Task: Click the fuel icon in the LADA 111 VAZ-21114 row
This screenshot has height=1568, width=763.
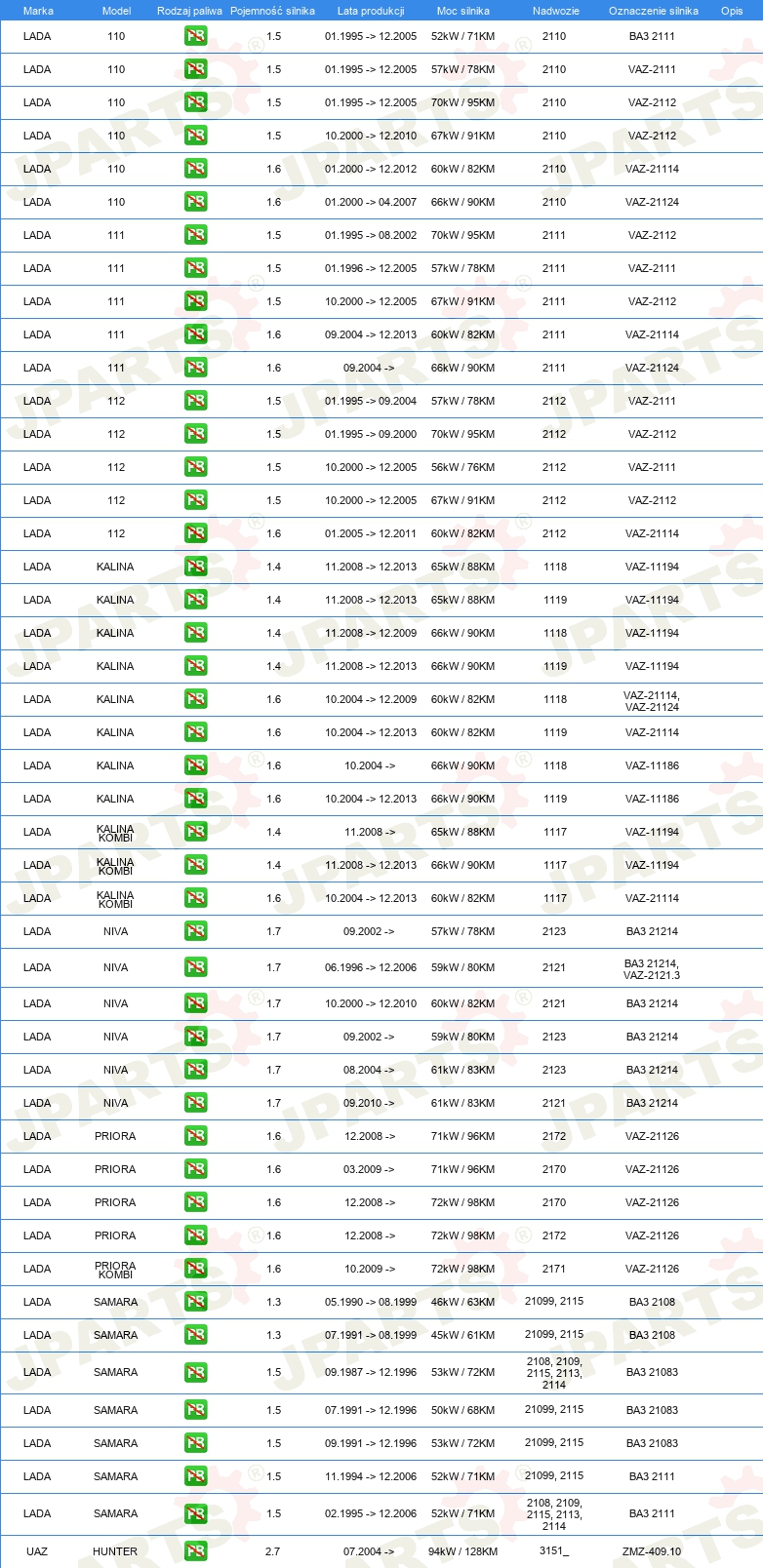Action: 195,334
